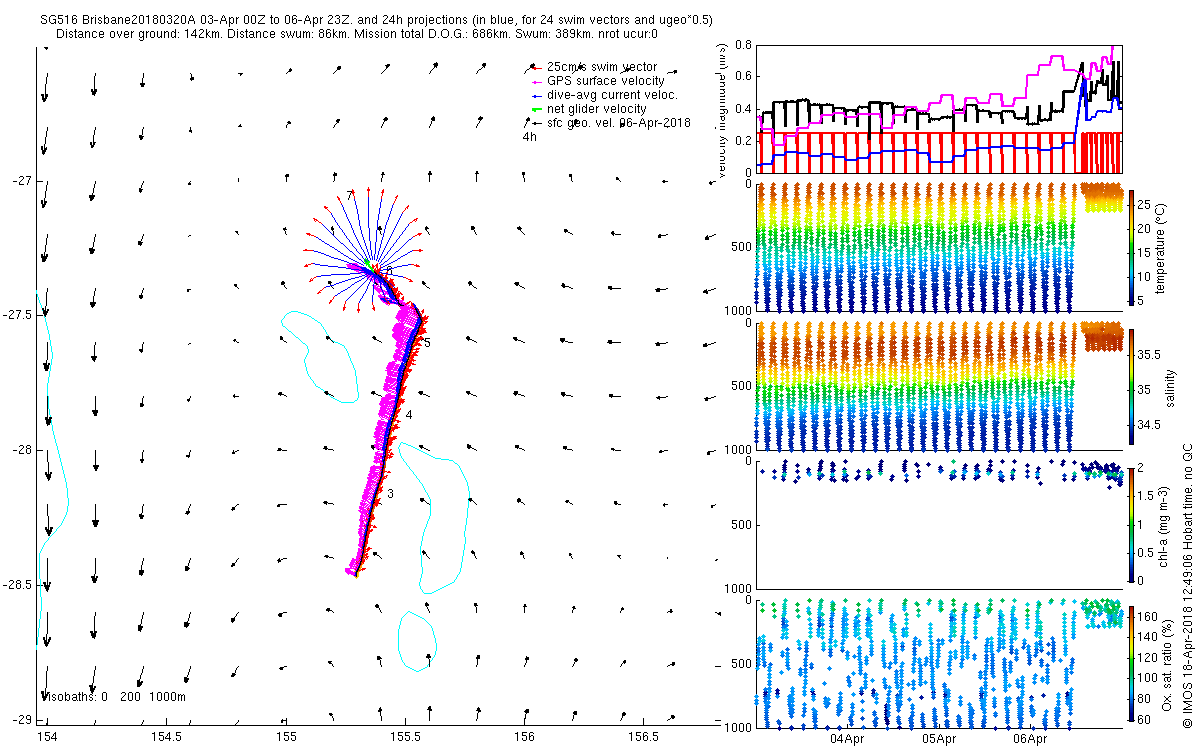Select the '25cm/s swim vector' legend label

pos(604,66)
